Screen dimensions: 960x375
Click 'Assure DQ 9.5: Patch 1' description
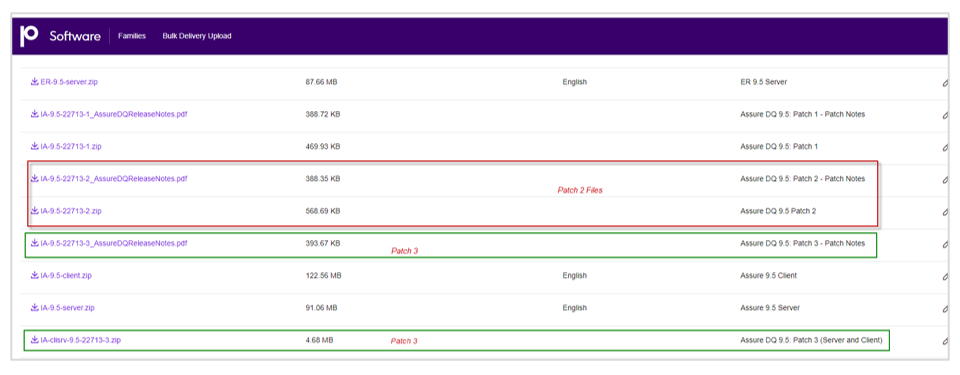[x=779, y=146]
